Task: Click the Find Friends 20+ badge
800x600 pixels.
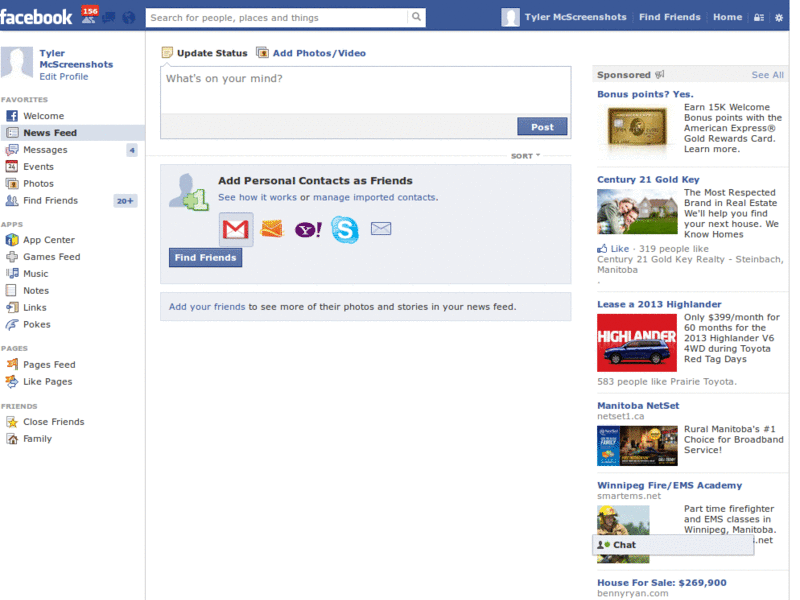Action: click(125, 201)
